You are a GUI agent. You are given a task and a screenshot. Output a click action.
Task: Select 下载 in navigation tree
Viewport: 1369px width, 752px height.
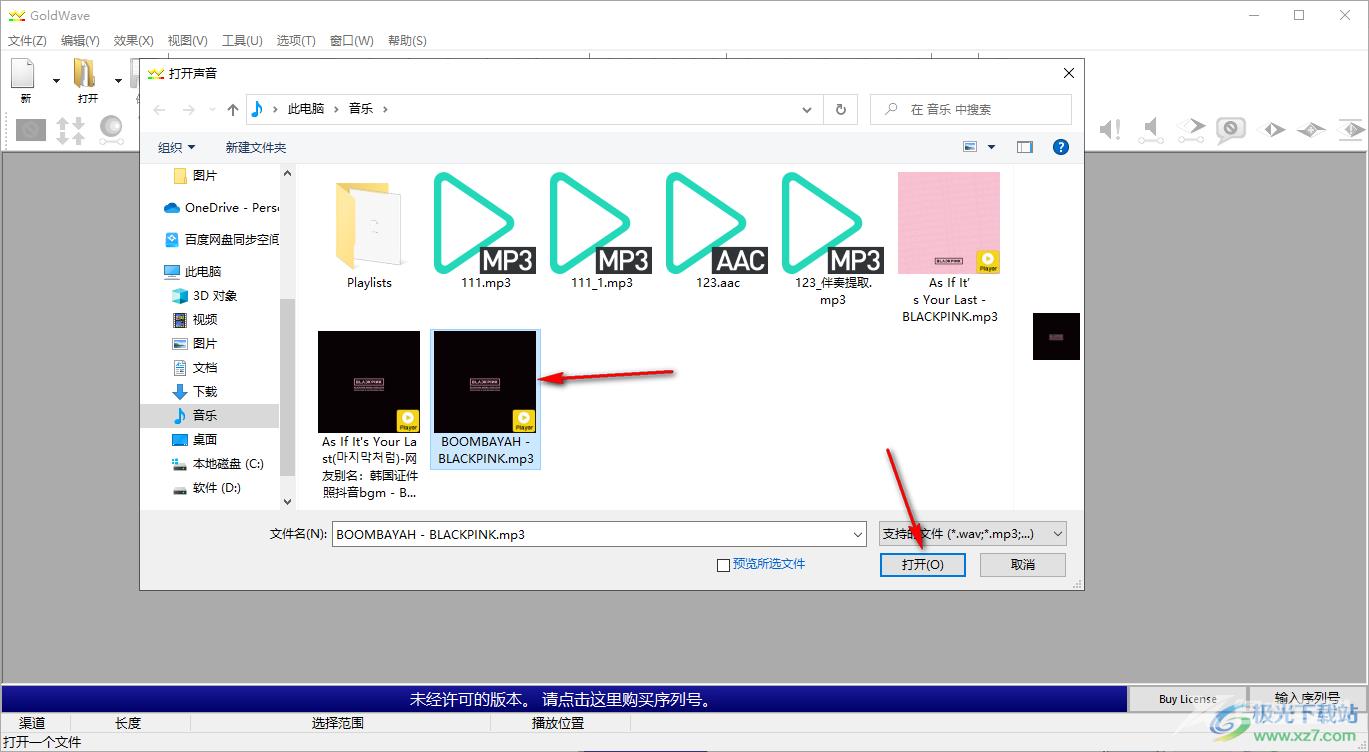[195, 391]
